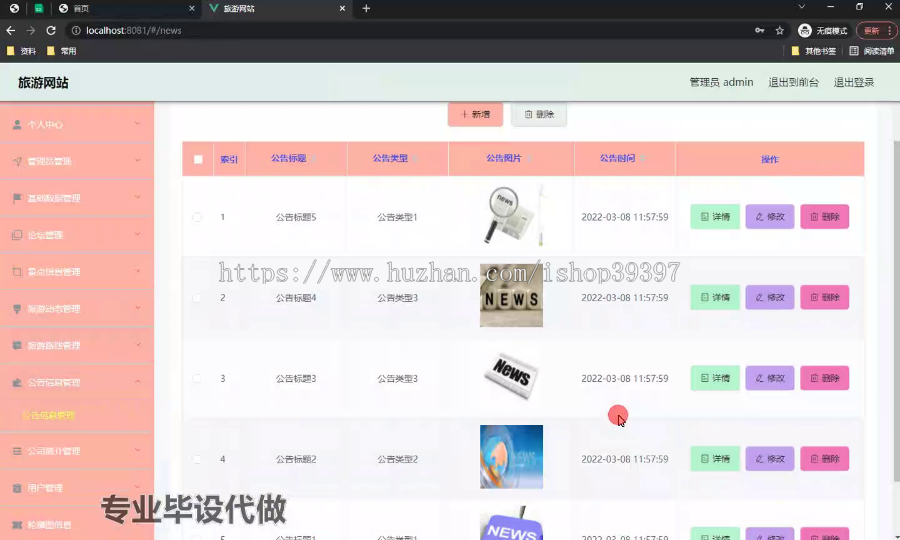
Task: Open the browser tab search dropdown arrow
Action: coord(801,7)
